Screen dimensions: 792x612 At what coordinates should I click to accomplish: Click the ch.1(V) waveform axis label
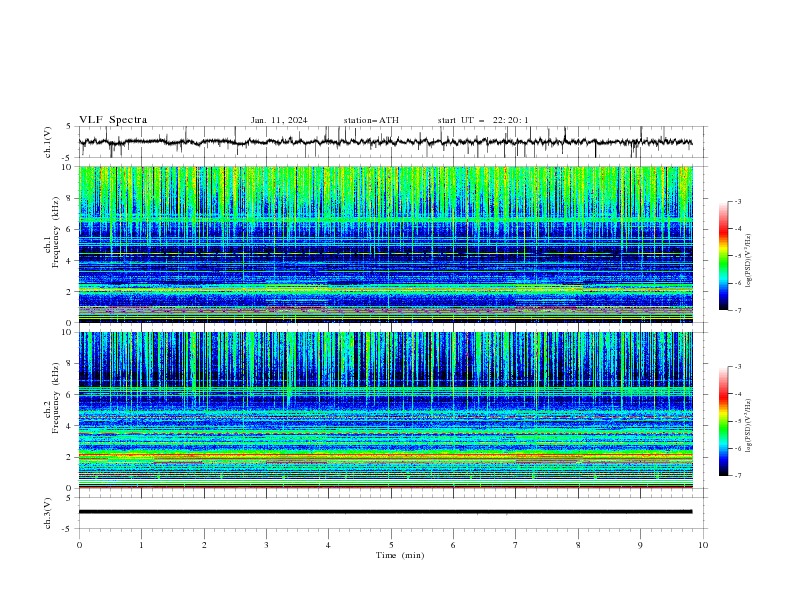click(x=48, y=142)
